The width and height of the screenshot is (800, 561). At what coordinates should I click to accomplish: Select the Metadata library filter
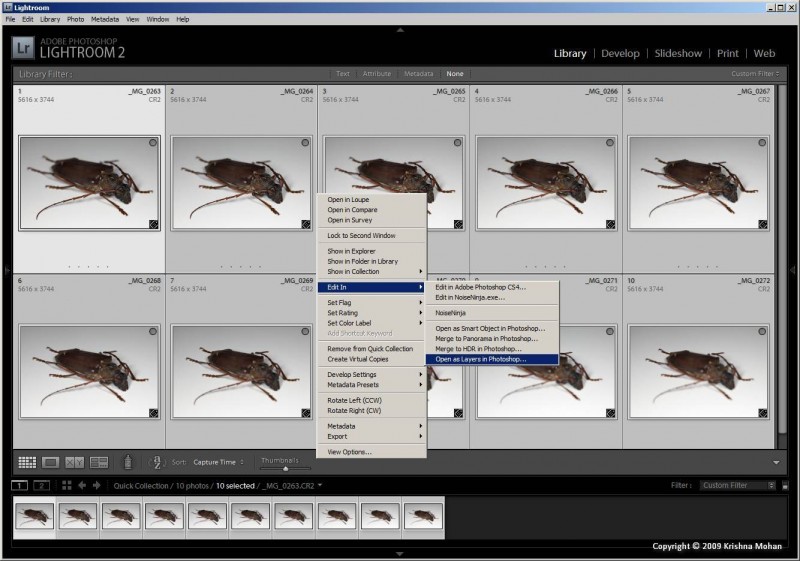pyautogui.click(x=418, y=74)
